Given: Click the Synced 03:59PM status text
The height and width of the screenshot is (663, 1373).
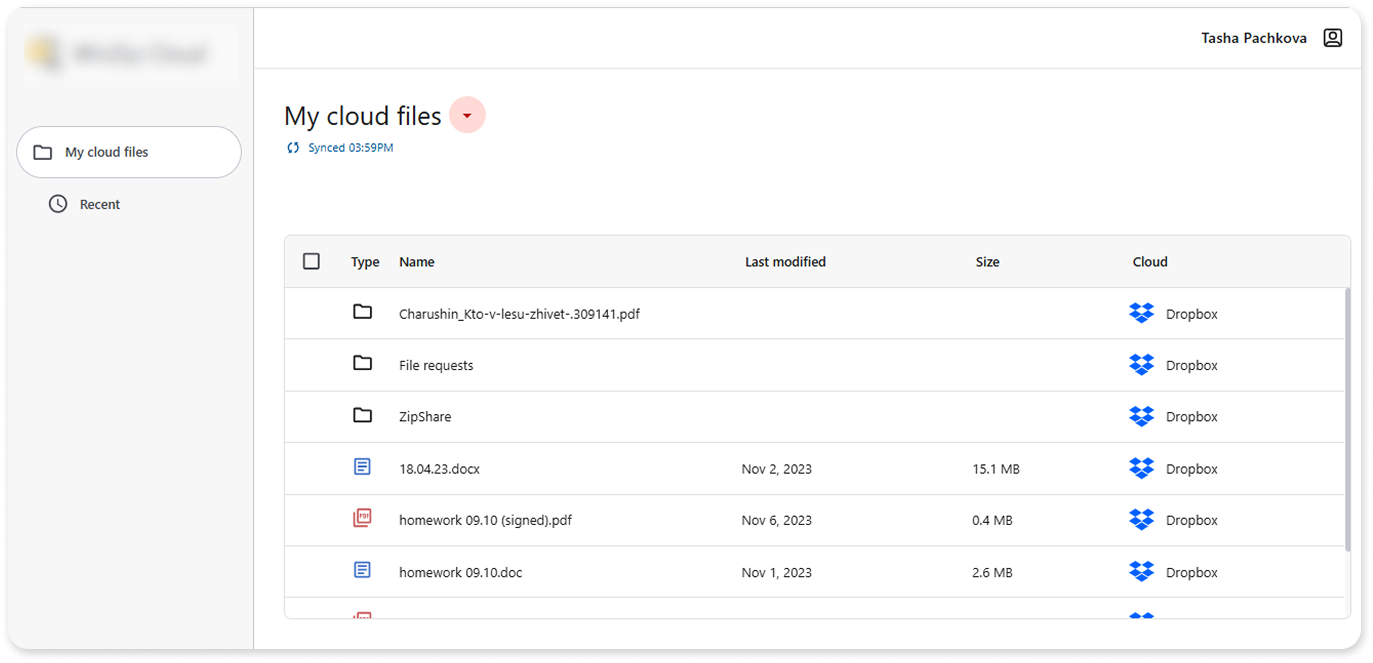Looking at the screenshot, I should pyautogui.click(x=350, y=148).
